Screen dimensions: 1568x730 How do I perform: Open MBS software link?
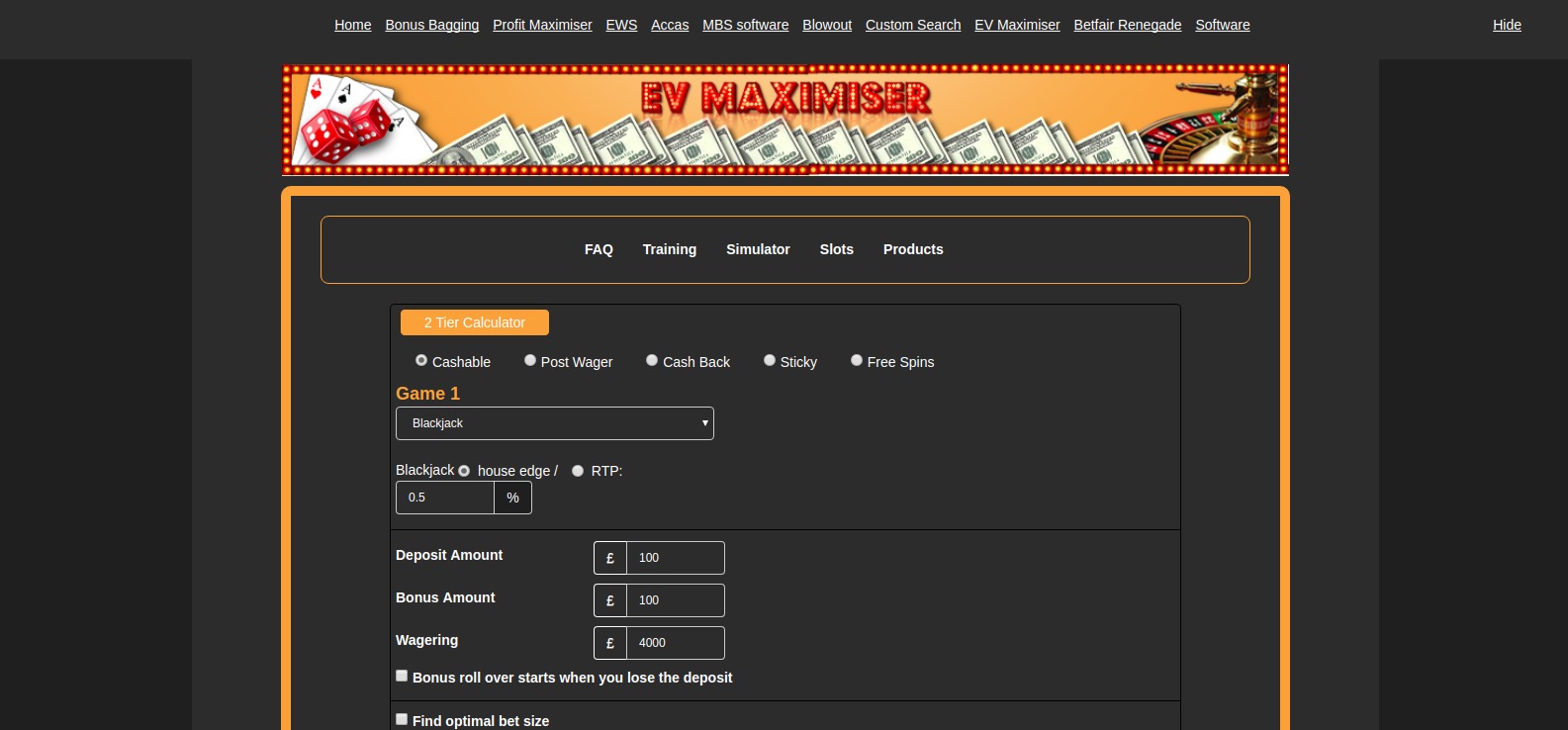[x=746, y=25]
